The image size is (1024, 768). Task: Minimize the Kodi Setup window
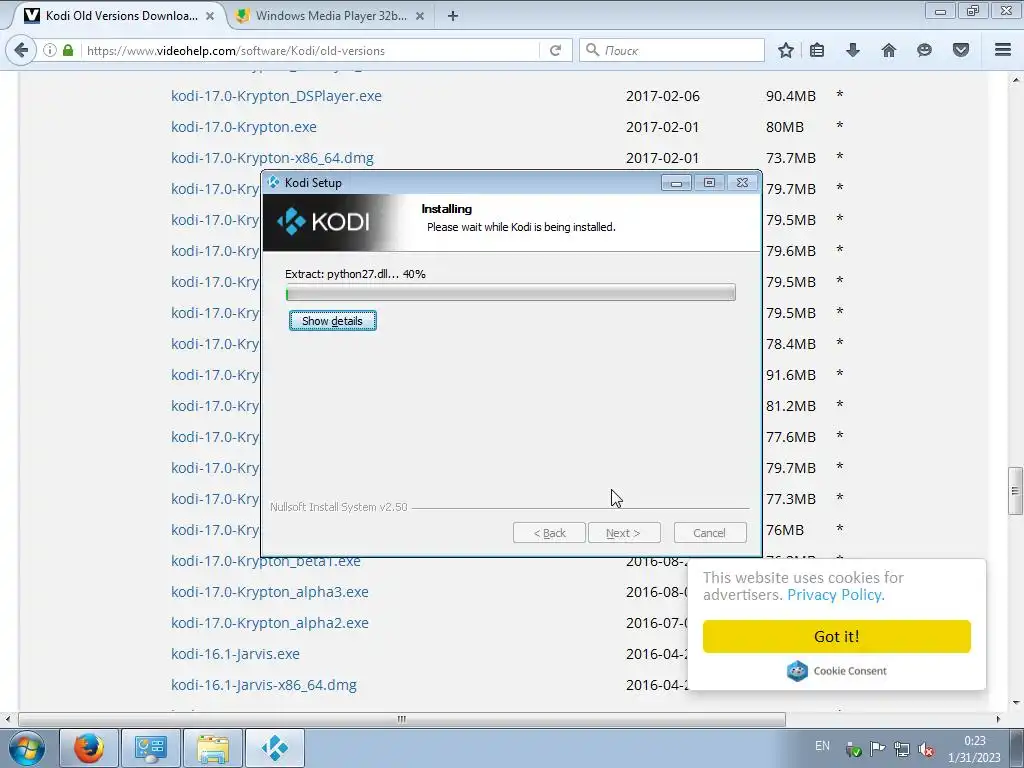tap(676, 183)
